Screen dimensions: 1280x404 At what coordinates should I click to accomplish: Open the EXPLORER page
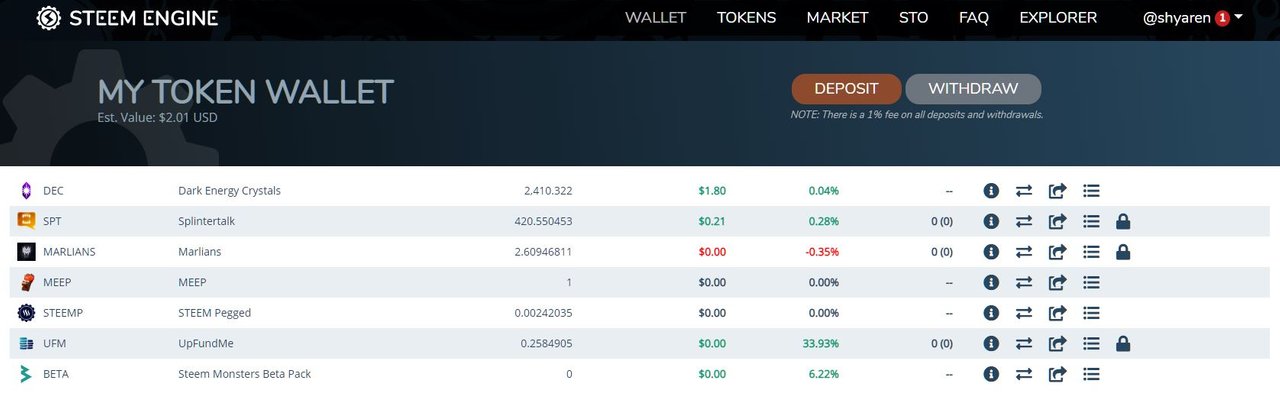click(1058, 18)
